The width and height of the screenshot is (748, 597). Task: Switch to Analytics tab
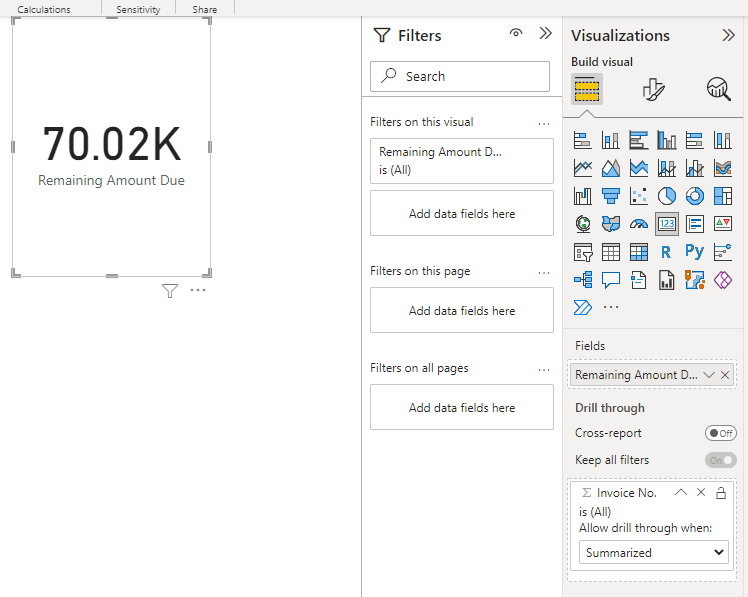coord(718,89)
